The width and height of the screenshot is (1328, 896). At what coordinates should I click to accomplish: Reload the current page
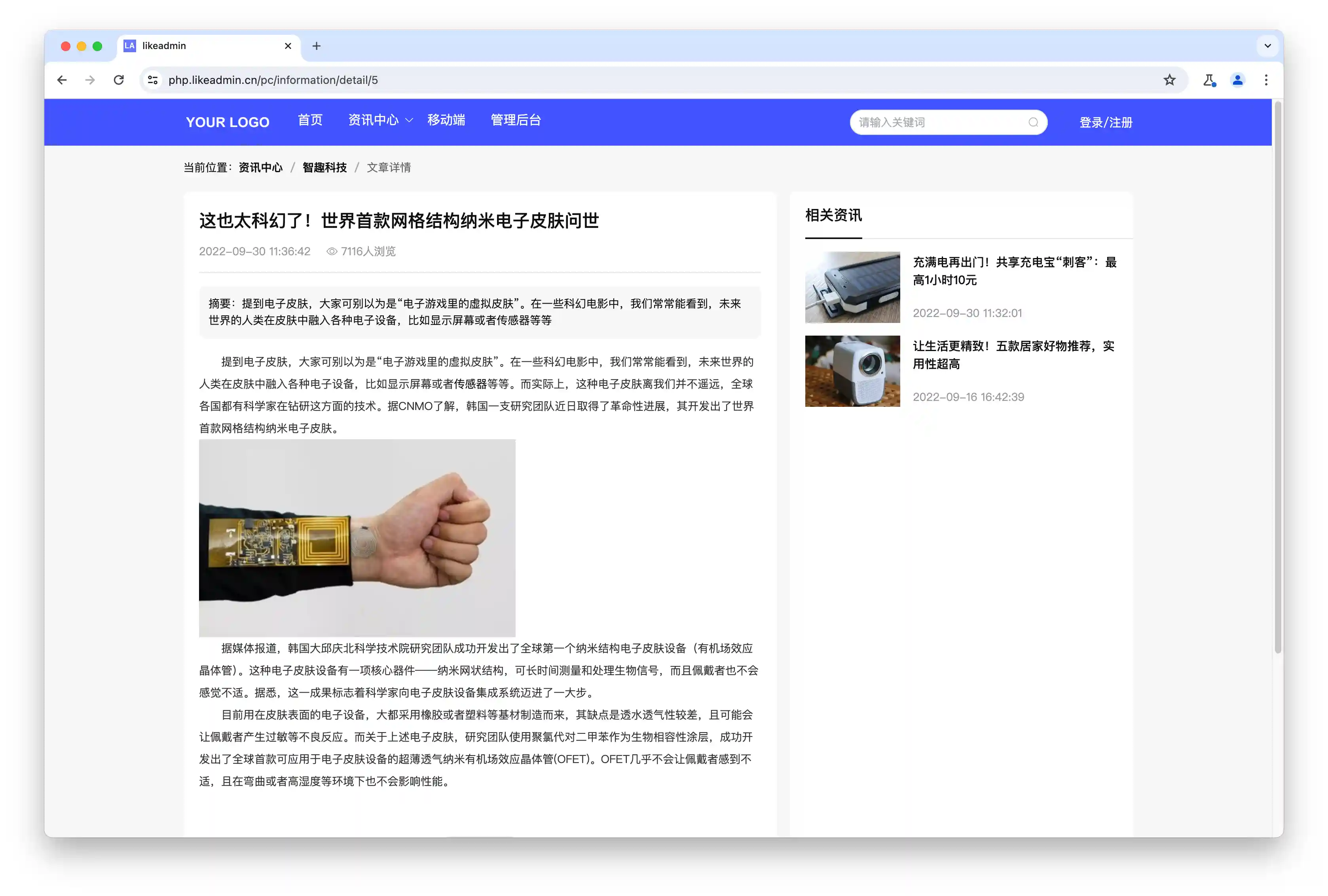119,80
